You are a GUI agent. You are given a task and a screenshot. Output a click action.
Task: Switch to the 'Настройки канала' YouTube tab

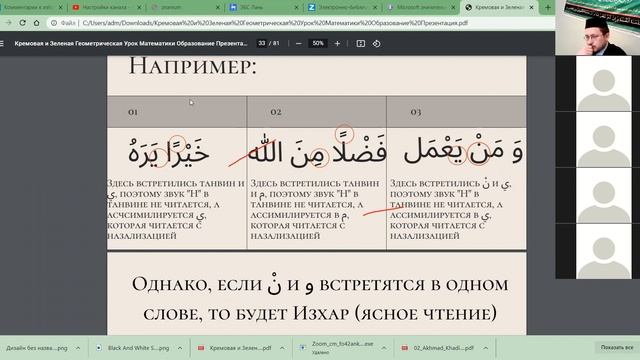pyautogui.click(x=105, y=7)
